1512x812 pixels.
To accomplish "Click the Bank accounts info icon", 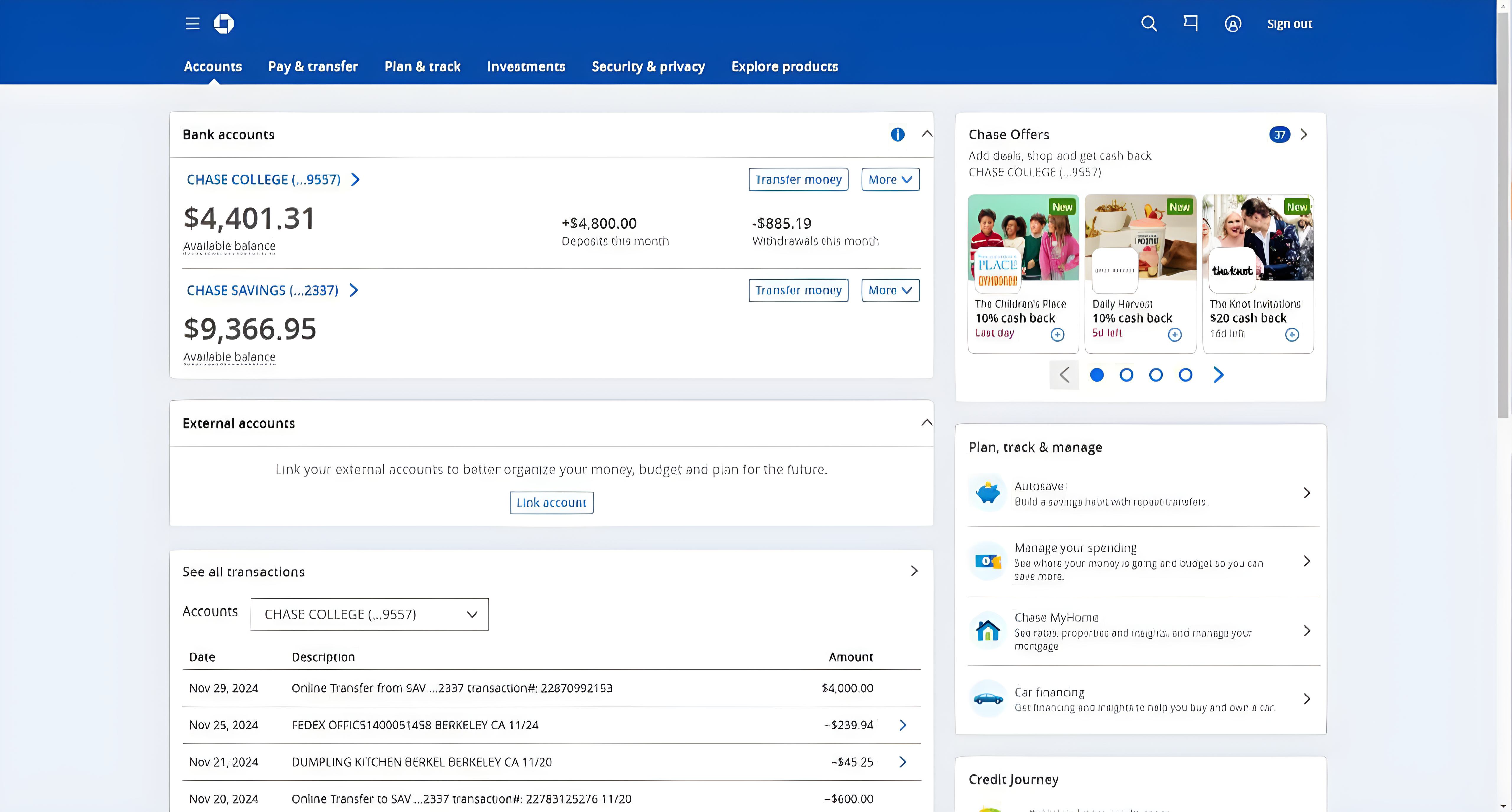I will click(897, 134).
